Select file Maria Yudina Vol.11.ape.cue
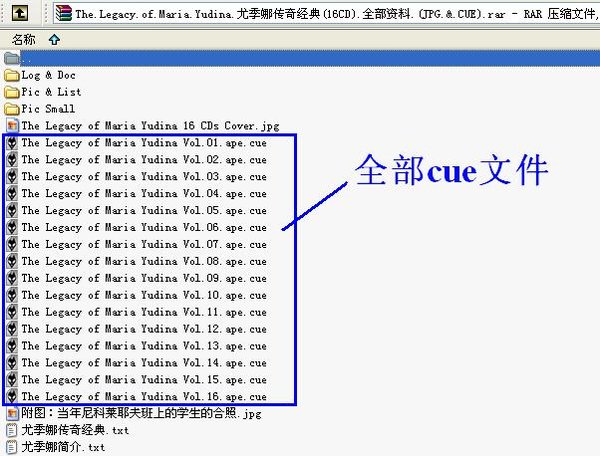Screen dimensions: 600x456 [144, 312]
